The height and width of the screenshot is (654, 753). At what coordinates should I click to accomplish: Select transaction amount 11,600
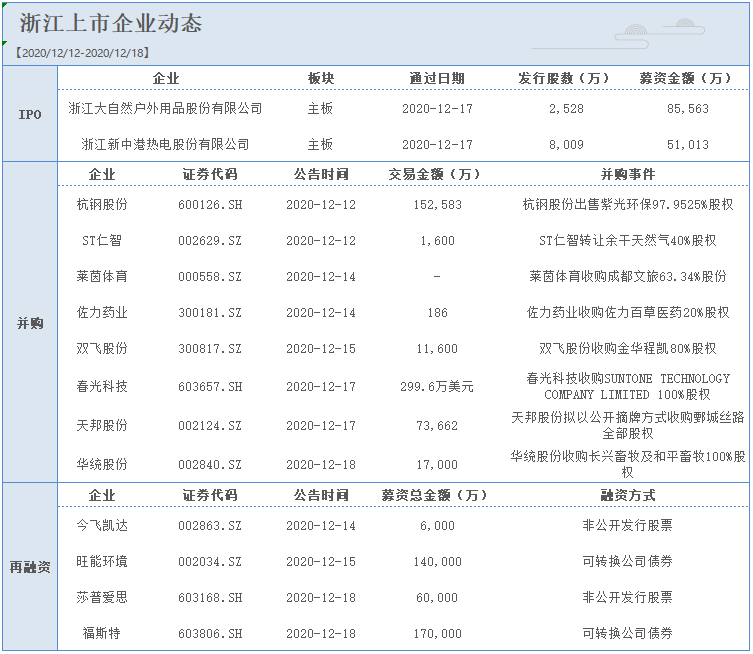[437, 349]
